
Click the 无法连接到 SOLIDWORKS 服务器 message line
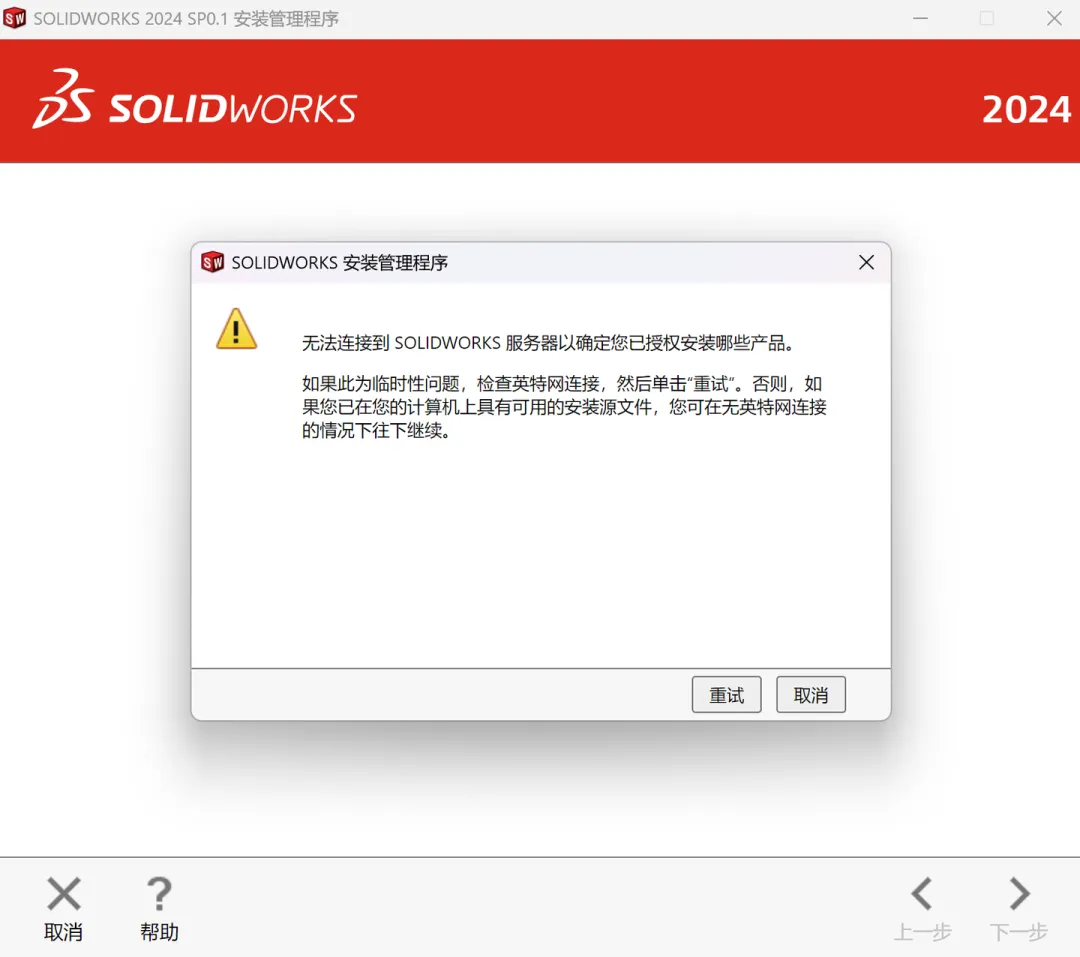point(549,343)
